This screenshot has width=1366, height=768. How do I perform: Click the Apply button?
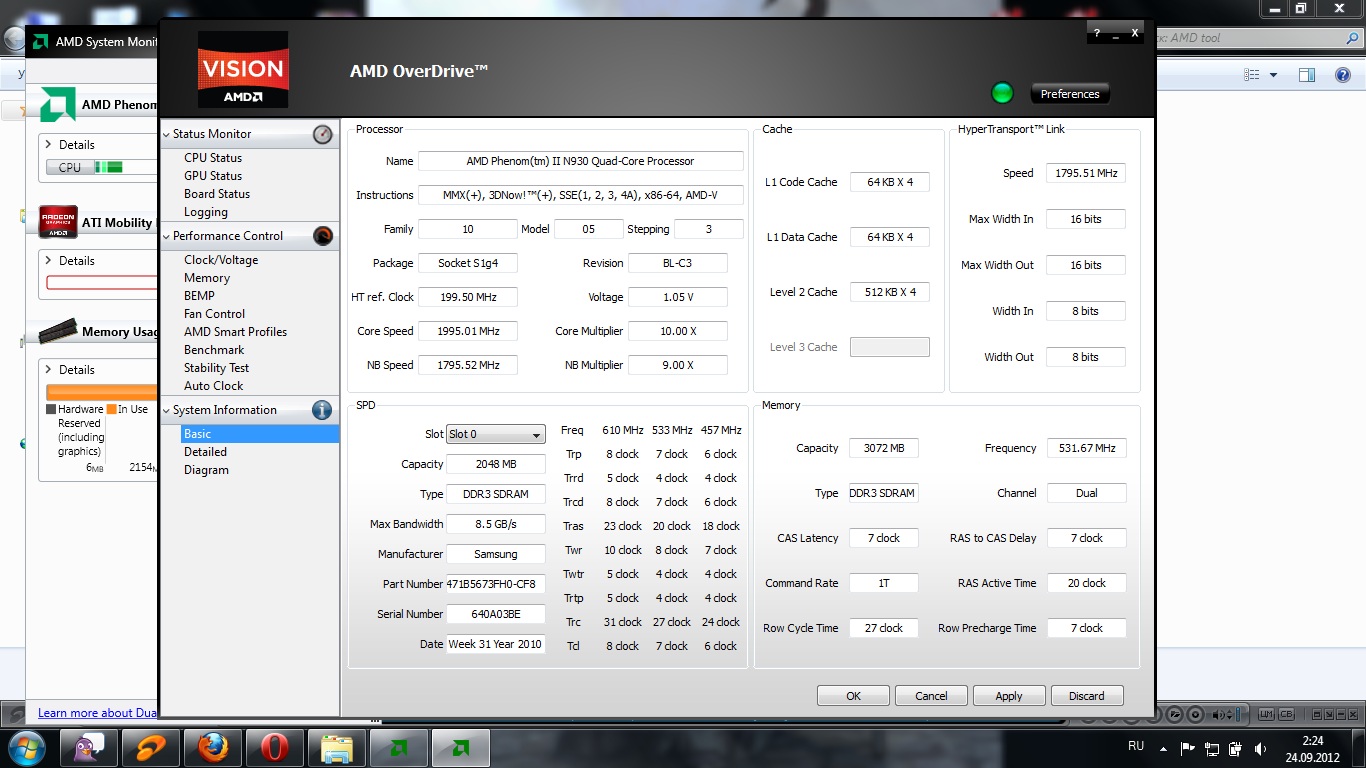[x=1009, y=696]
